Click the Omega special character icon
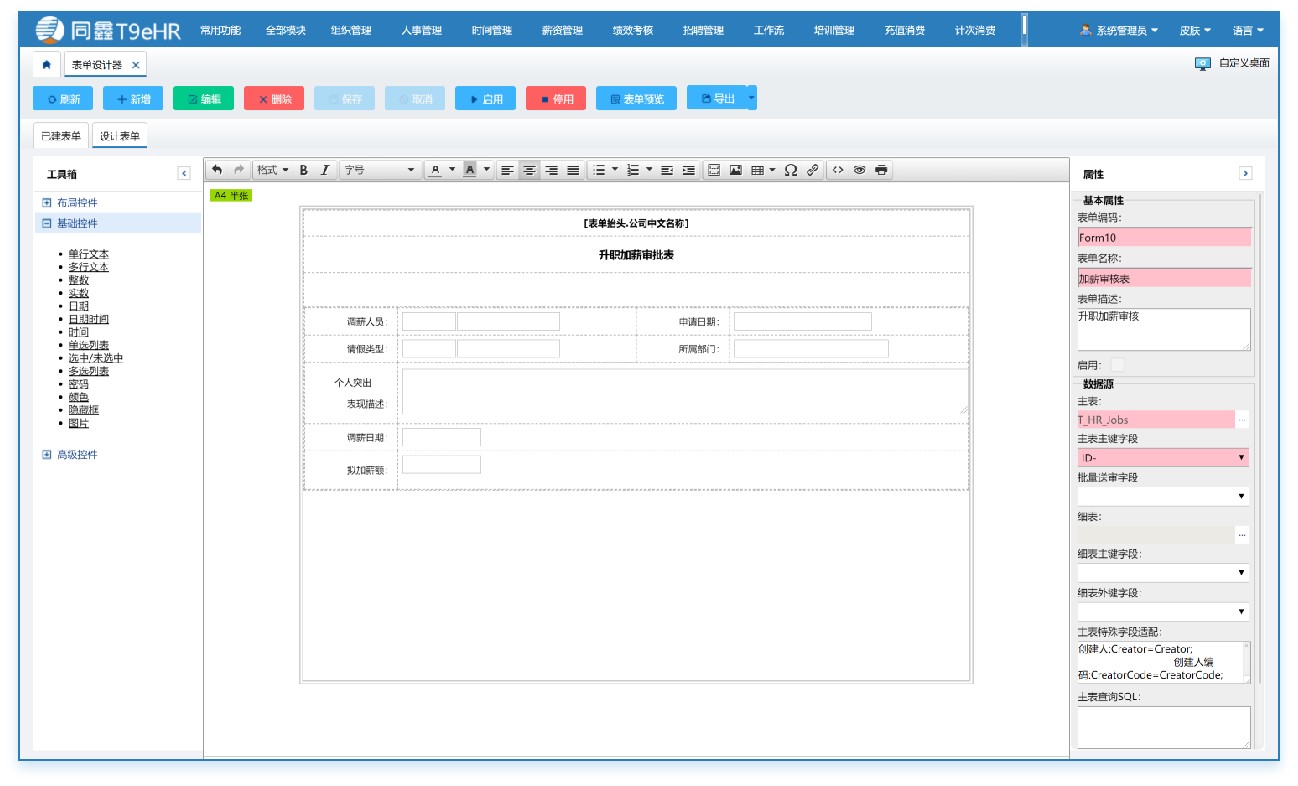This screenshot has width=1298, height=786. click(790, 170)
